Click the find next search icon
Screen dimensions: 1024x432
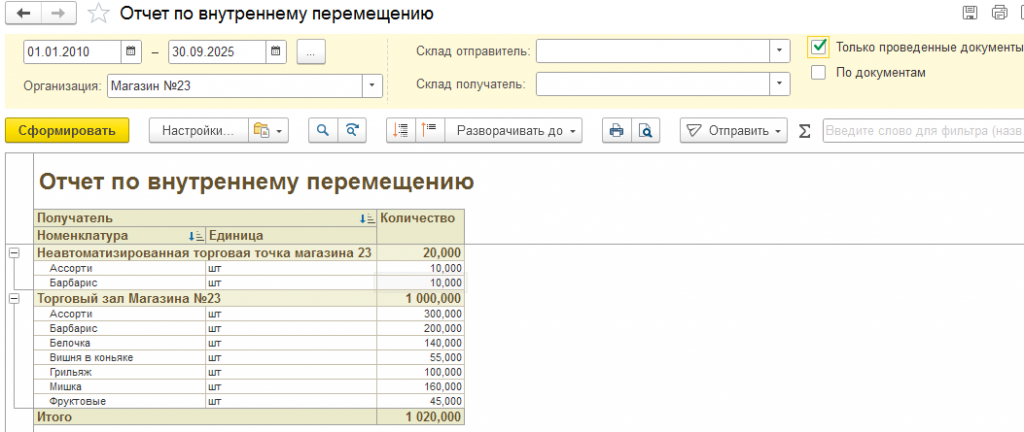[x=352, y=131]
